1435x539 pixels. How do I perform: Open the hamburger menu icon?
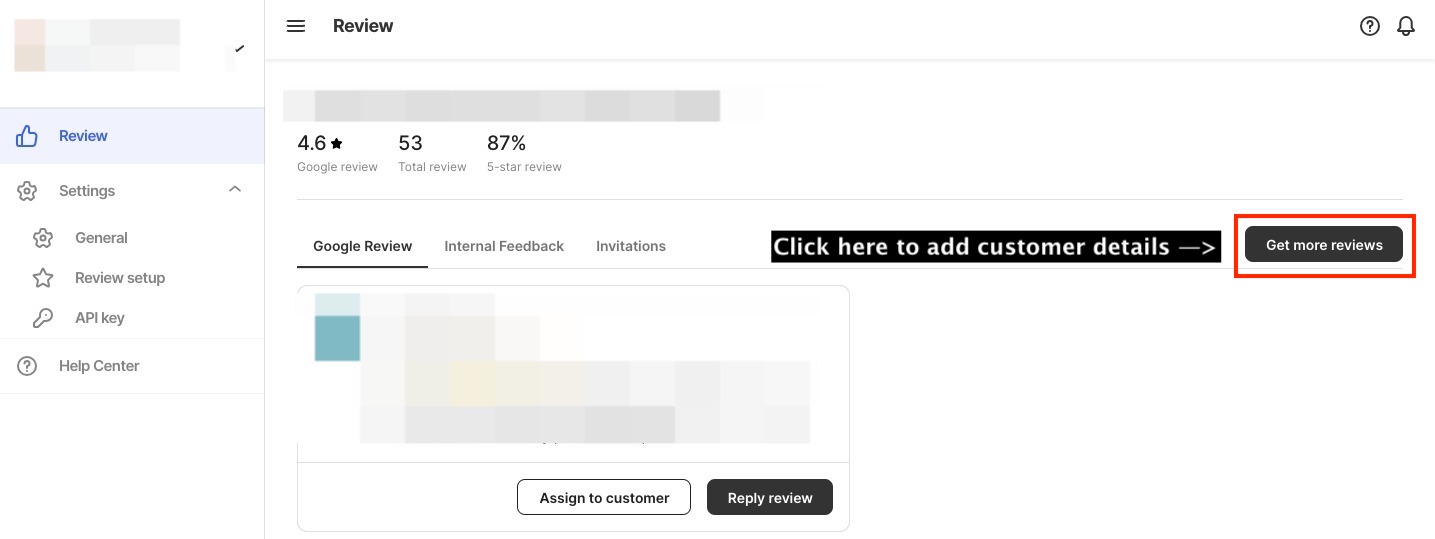point(295,26)
